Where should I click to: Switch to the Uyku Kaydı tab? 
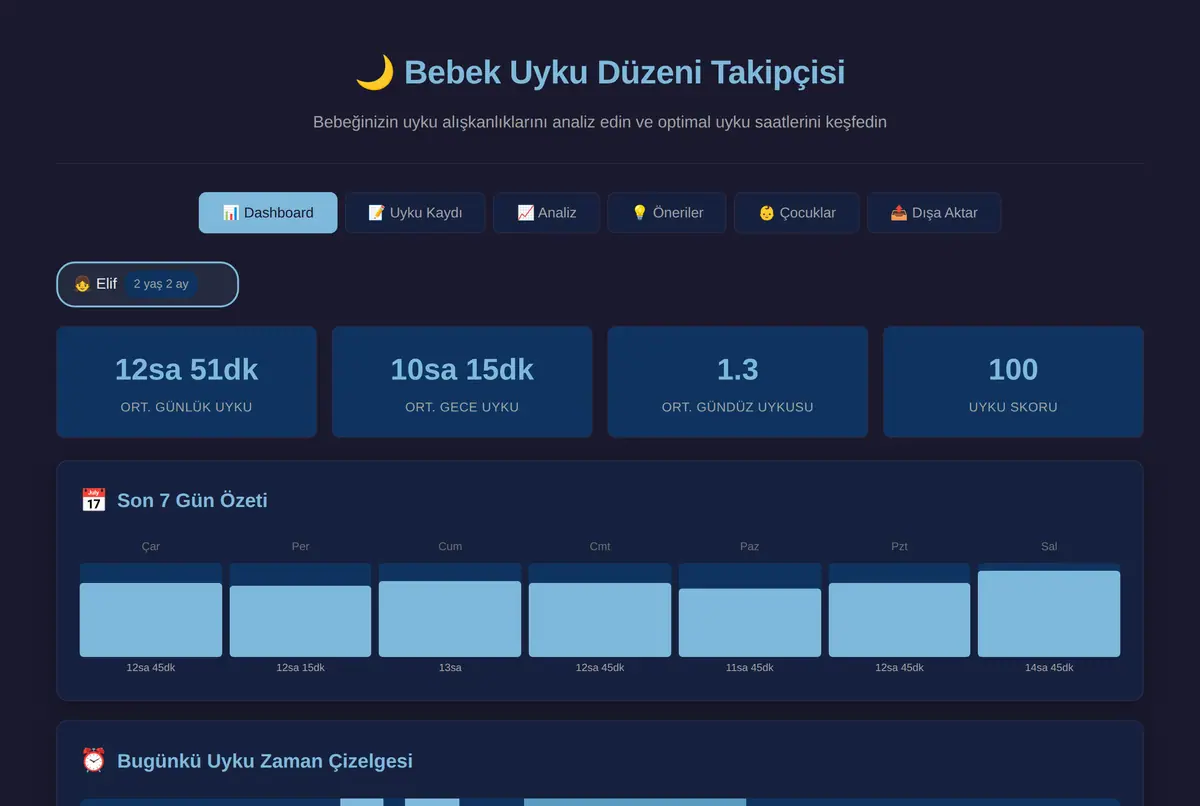[415, 212]
